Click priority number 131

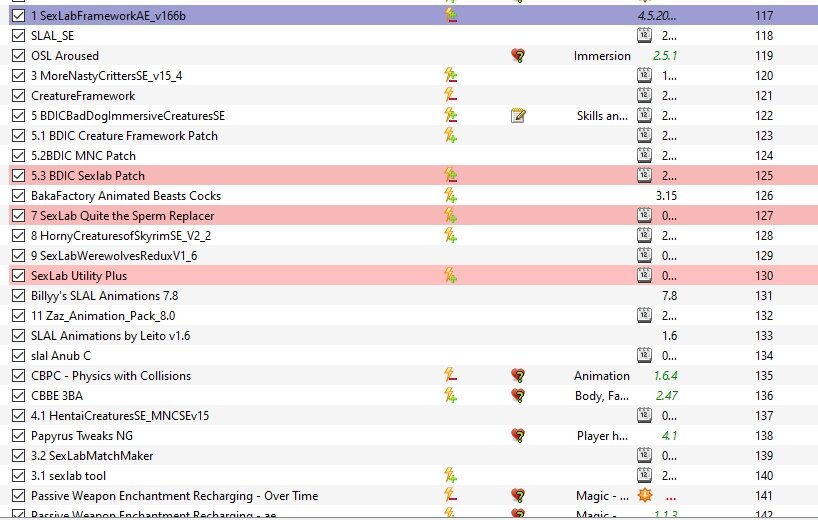pos(764,296)
